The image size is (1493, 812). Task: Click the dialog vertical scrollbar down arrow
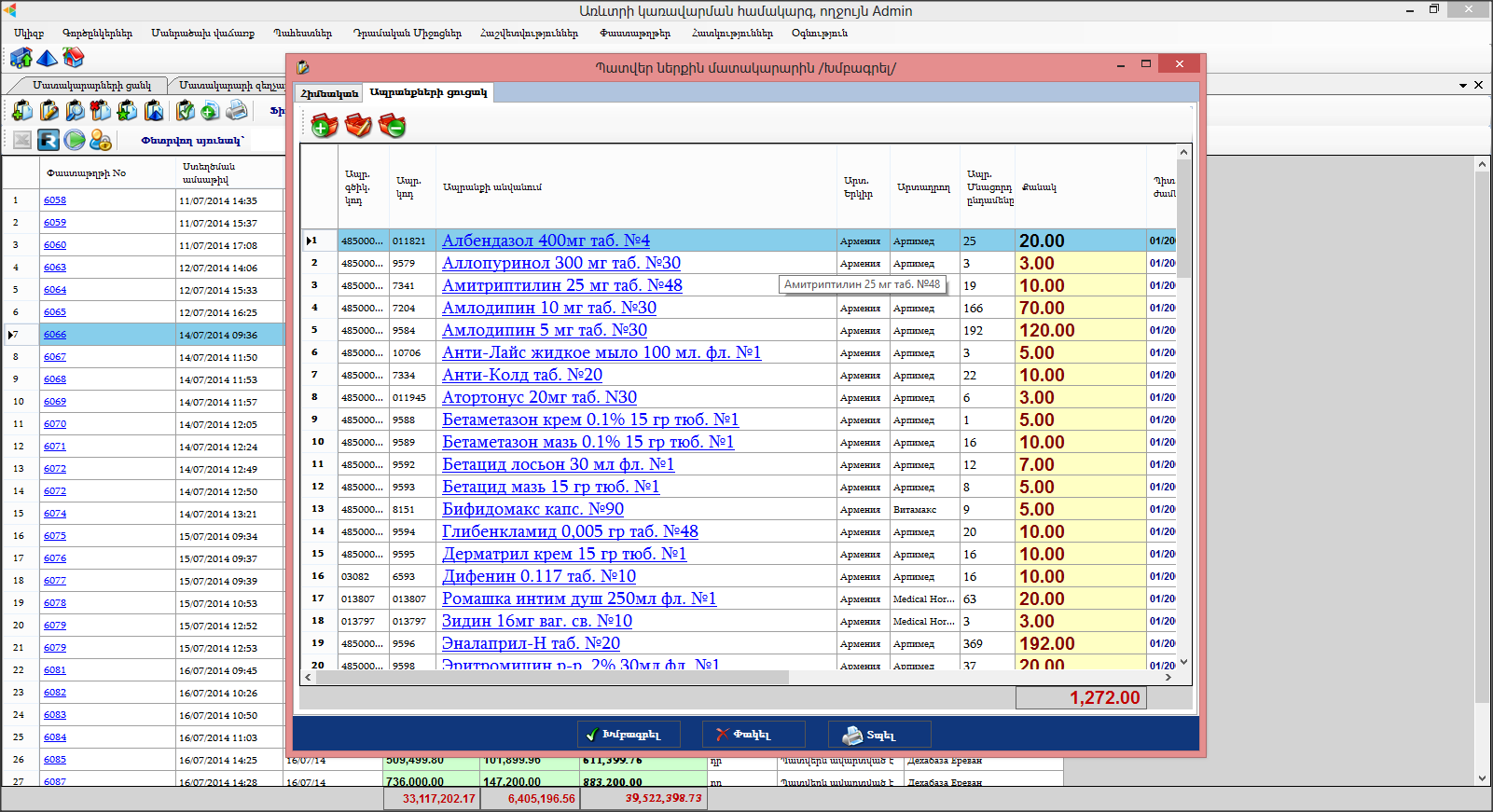(x=1184, y=662)
